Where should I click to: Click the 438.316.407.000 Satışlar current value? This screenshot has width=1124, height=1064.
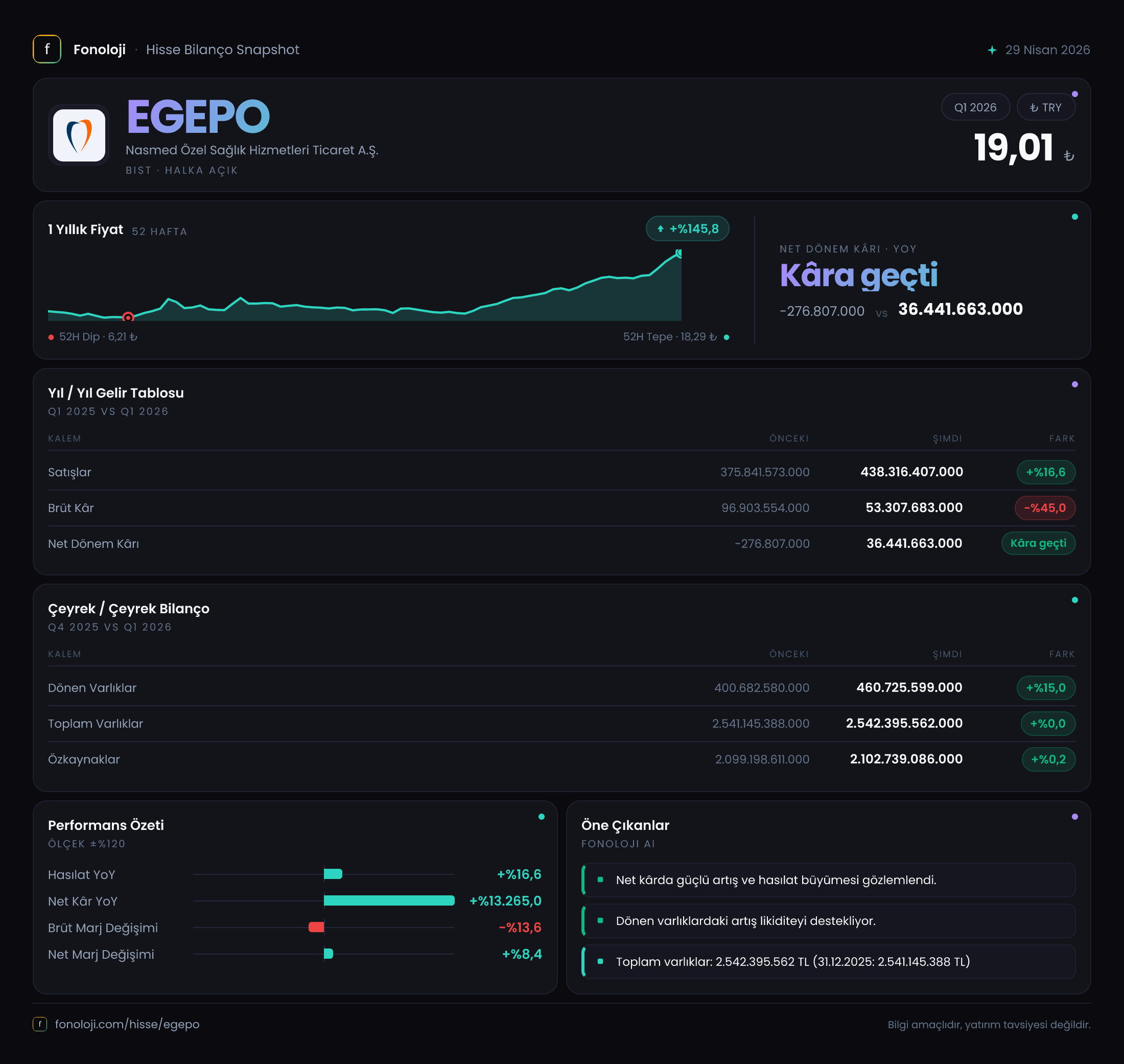911,472
